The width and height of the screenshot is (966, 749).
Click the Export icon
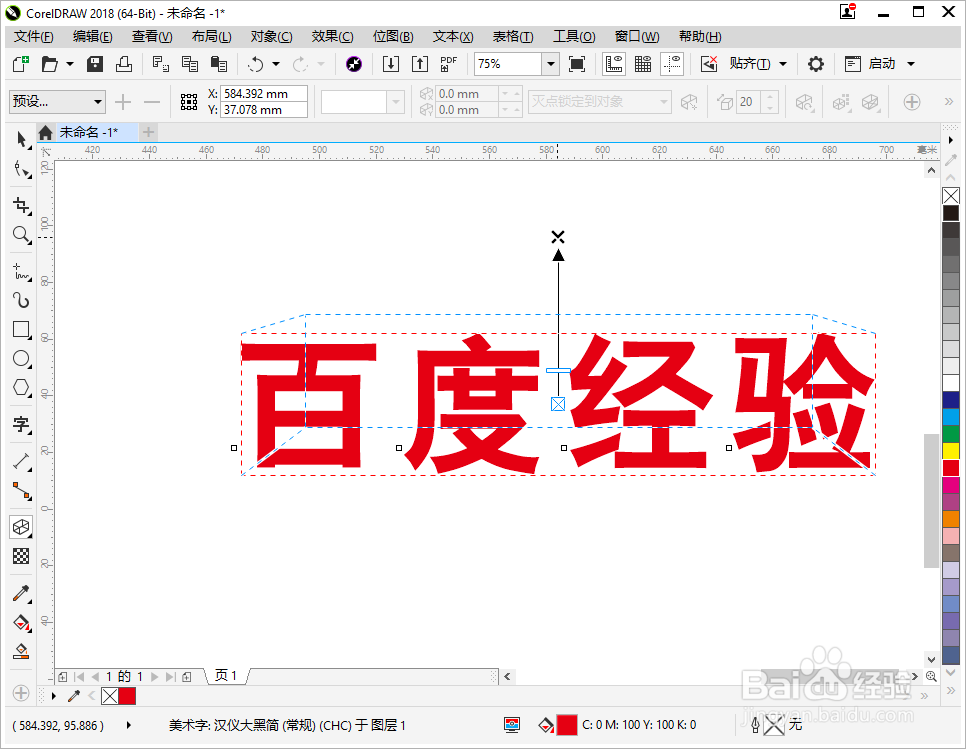pos(420,63)
